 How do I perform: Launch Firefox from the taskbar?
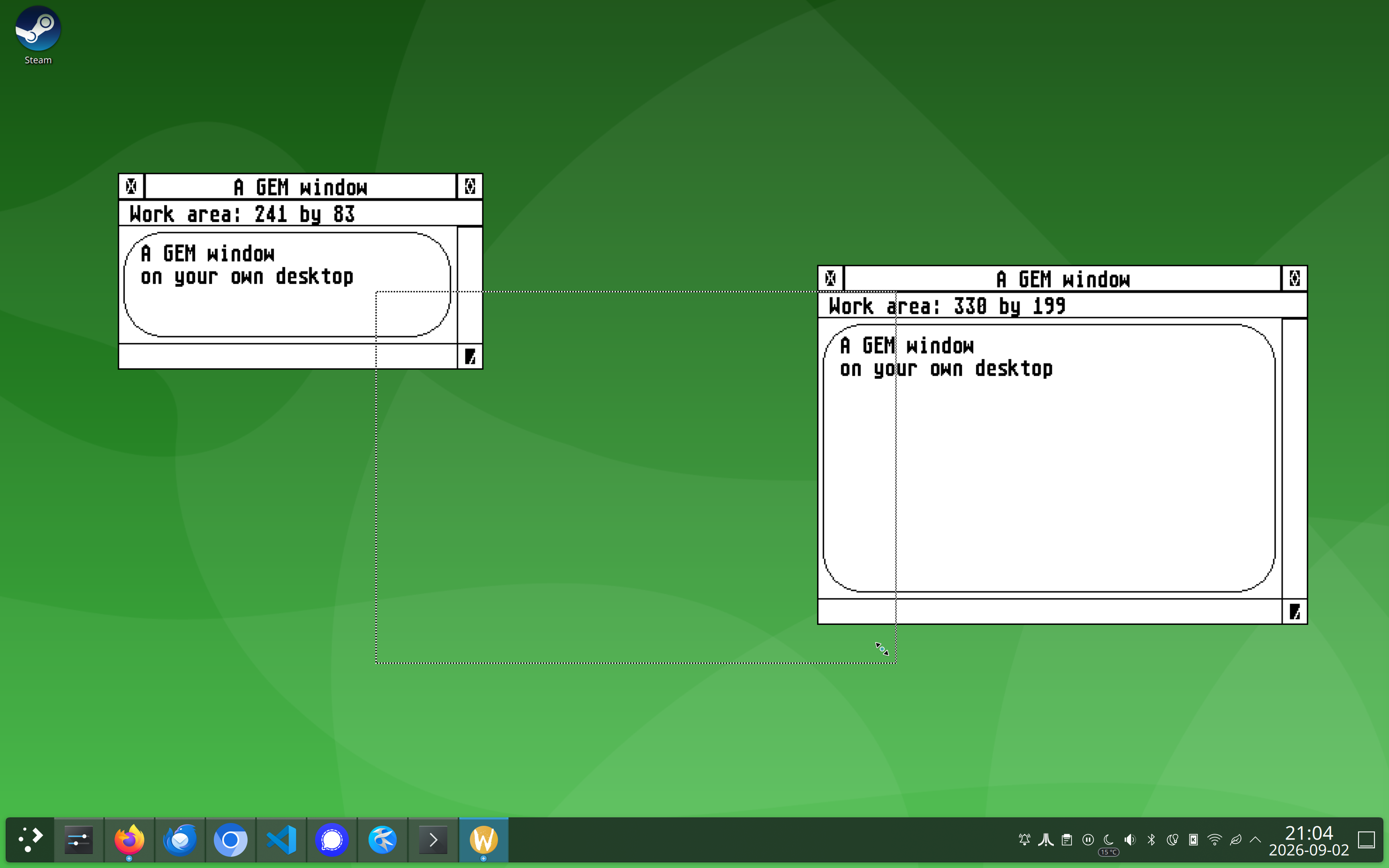pyautogui.click(x=129, y=840)
